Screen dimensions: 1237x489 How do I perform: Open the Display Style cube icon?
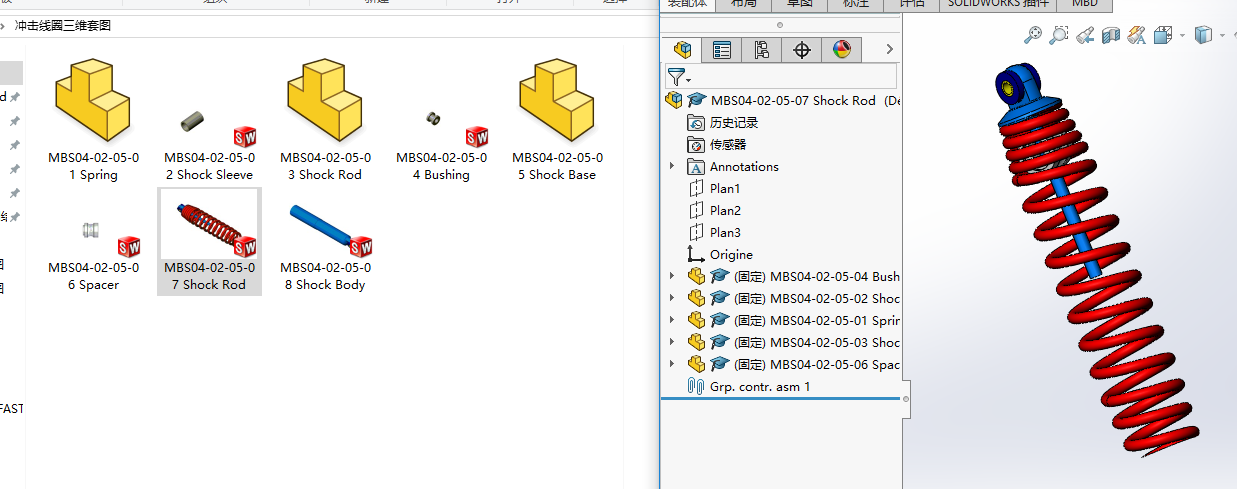click(1203, 36)
